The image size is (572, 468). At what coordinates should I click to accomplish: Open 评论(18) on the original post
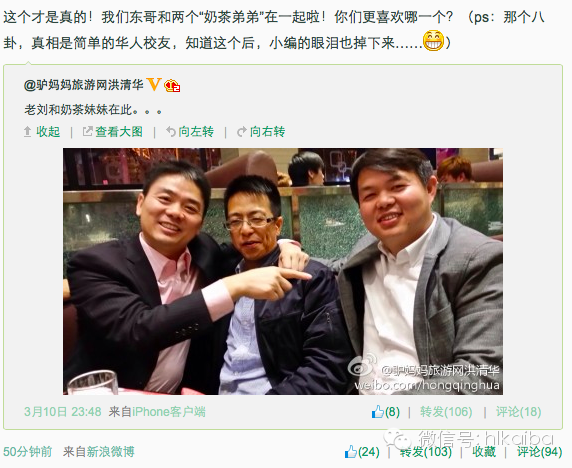click(x=518, y=412)
